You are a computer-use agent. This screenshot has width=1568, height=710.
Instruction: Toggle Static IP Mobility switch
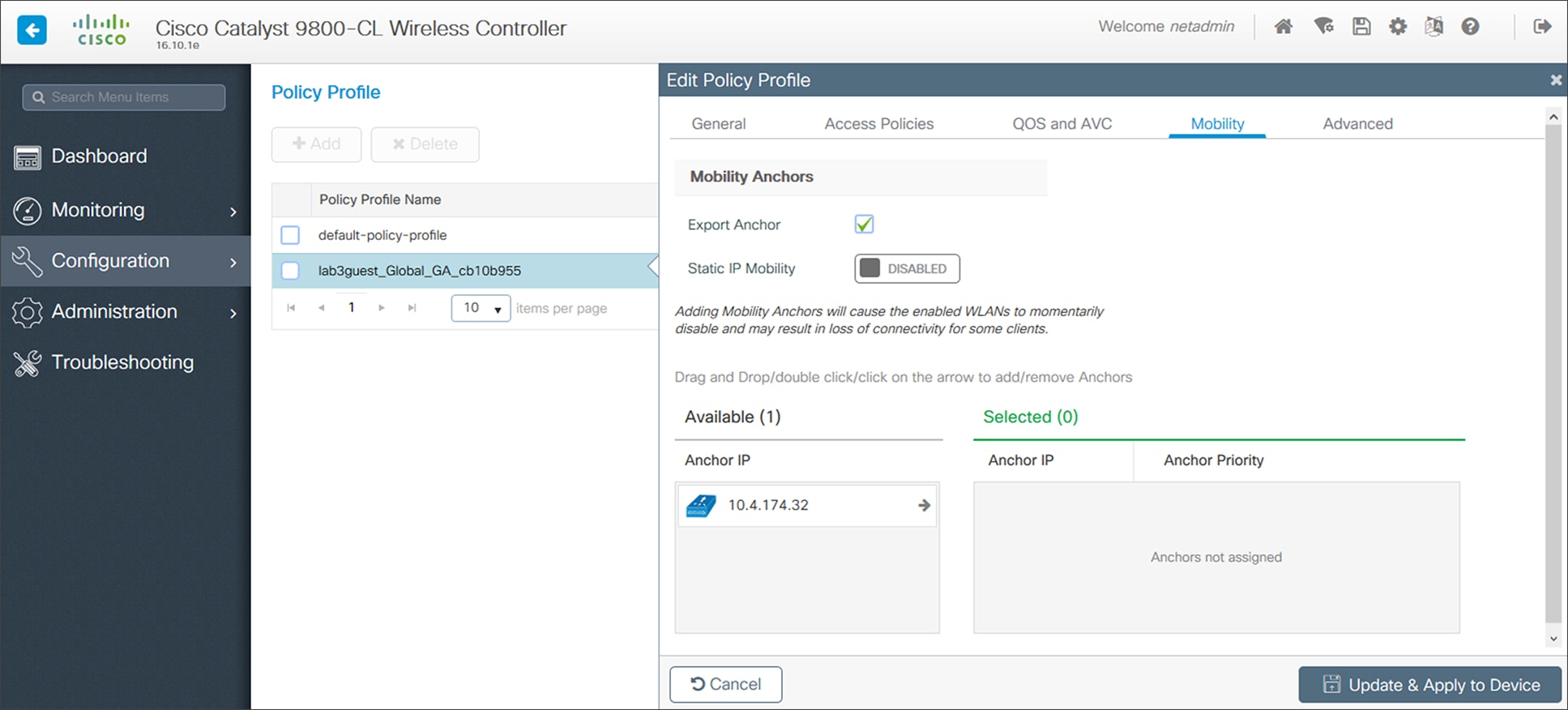[x=907, y=269]
